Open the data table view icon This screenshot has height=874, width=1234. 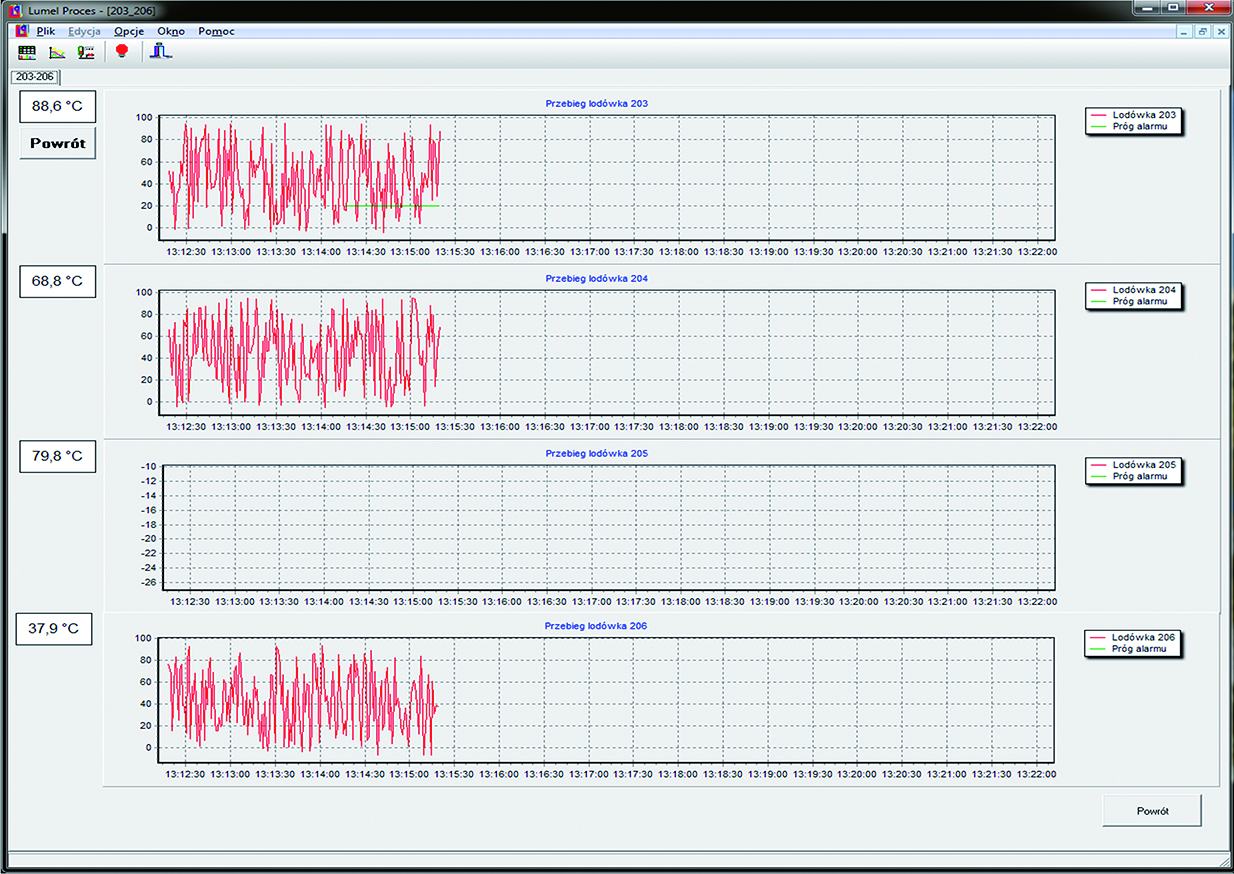click(27, 51)
